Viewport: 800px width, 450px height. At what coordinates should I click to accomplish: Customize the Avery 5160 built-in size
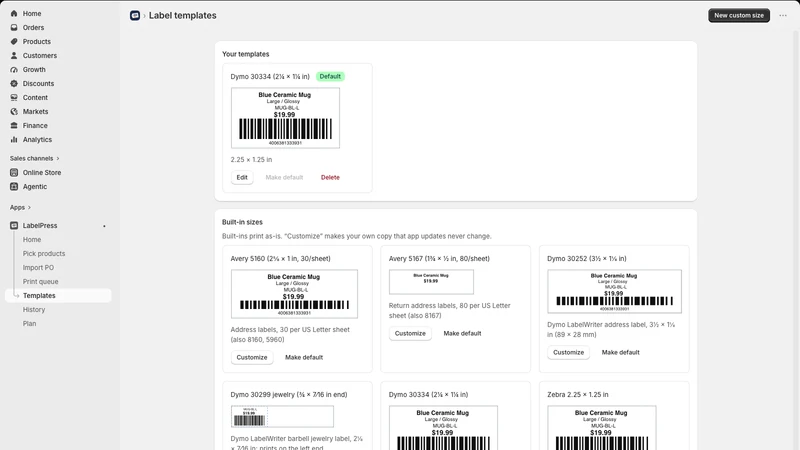click(252, 357)
